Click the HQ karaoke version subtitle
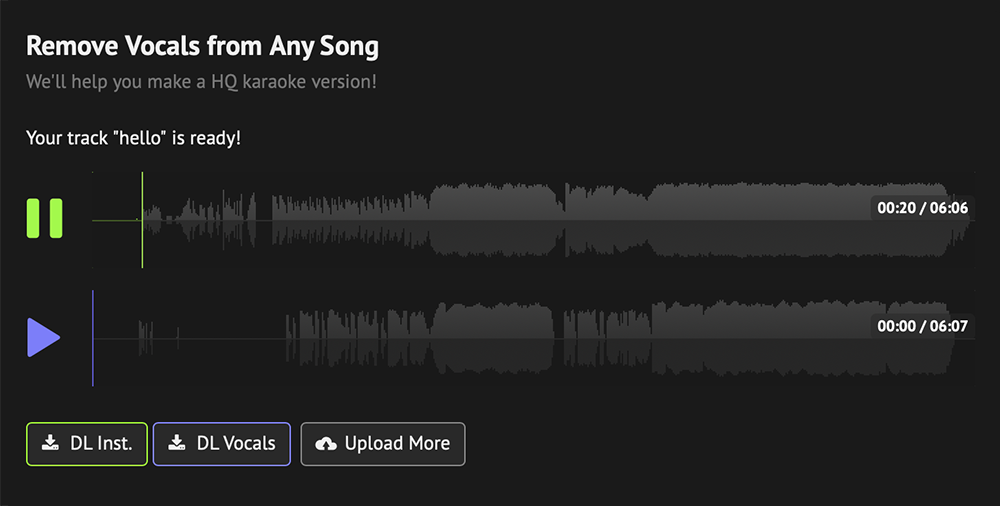This screenshot has width=1000, height=506. 201,81
